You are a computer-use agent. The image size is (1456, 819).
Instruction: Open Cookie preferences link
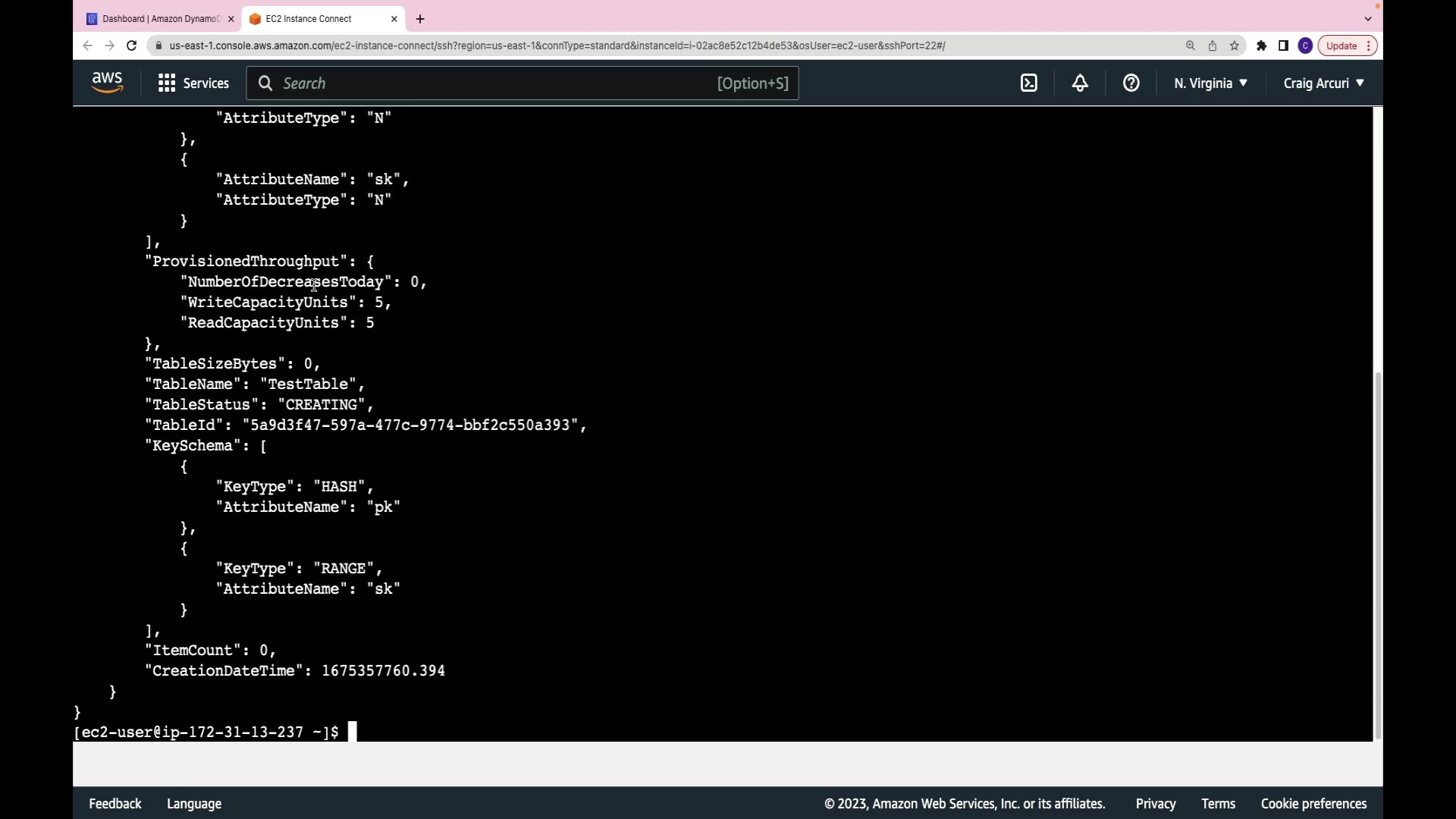[1313, 804]
